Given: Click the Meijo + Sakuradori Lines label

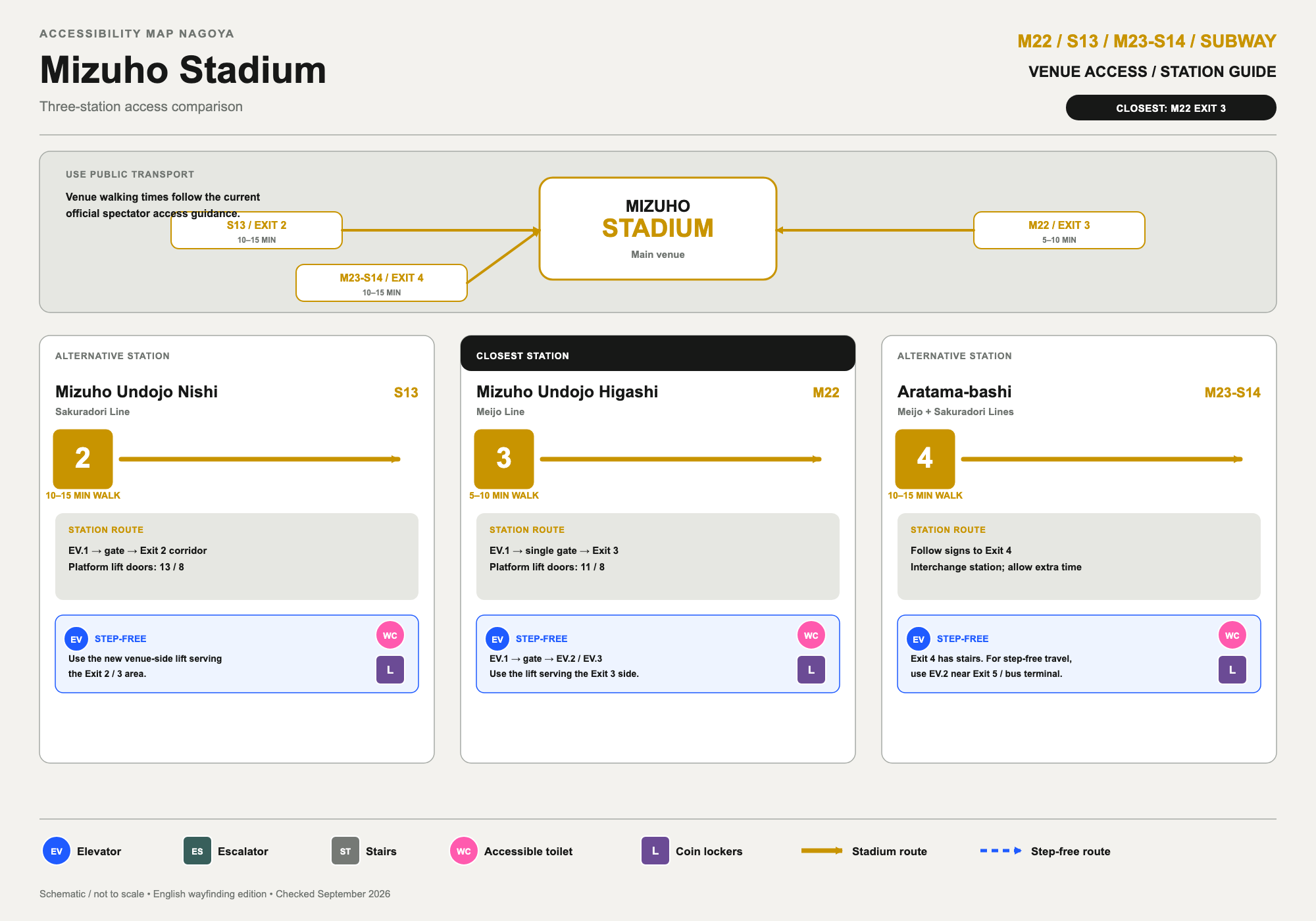Looking at the screenshot, I should click(955, 412).
